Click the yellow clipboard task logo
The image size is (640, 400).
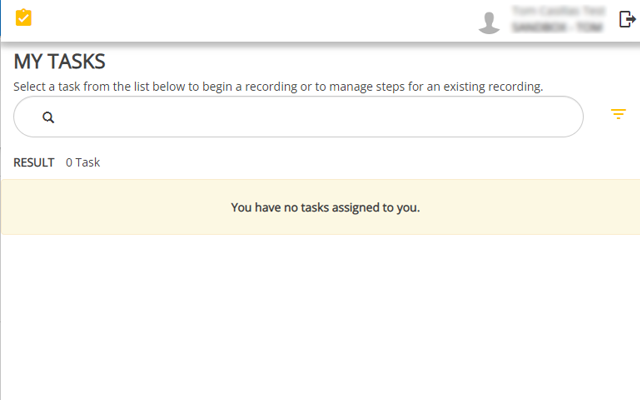coord(24,17)
